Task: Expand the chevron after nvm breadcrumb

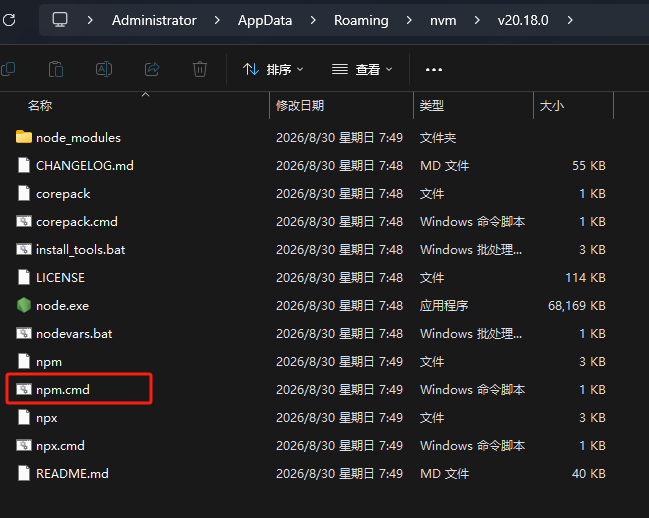Action: (477, 20)
